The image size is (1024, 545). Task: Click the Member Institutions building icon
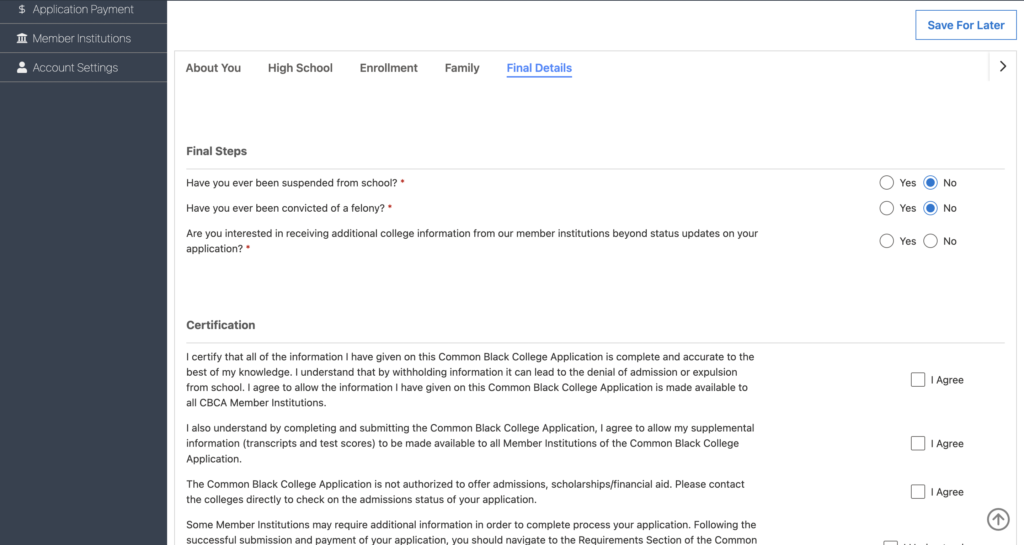(x=22, y=39)
